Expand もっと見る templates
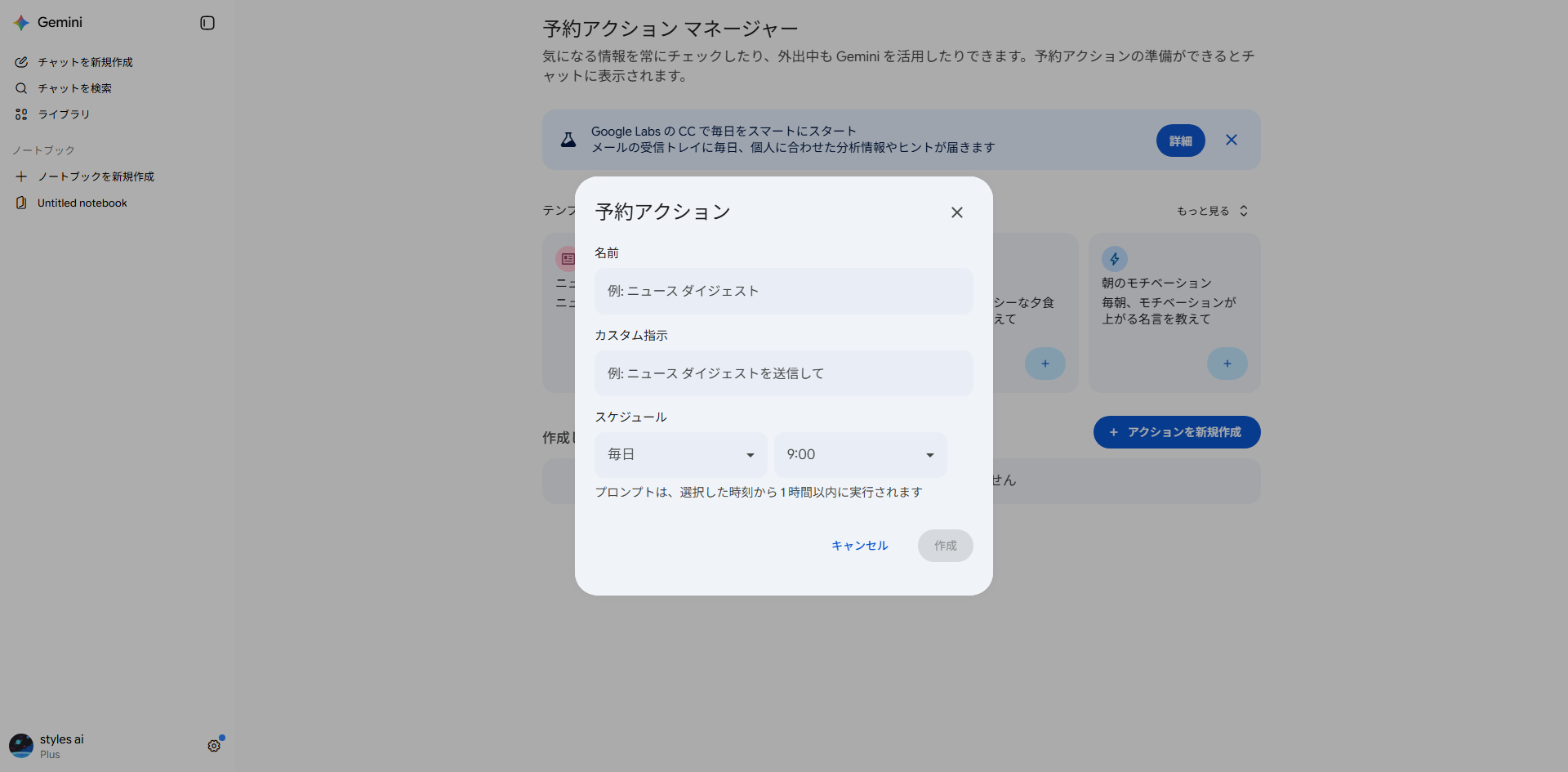This screenshot has width=1568, height=772. [x=1213, y=211]
